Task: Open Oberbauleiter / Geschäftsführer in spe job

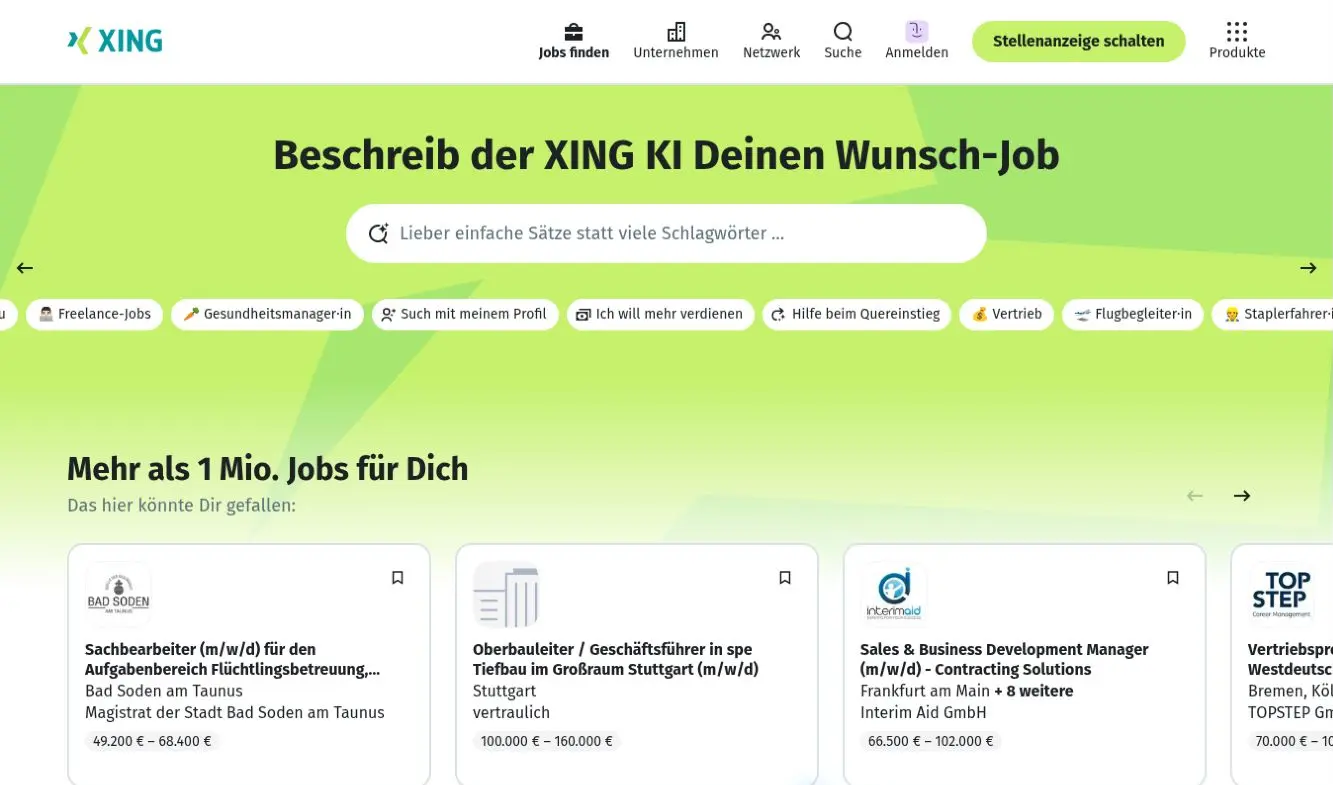Action: coord(615,659)
